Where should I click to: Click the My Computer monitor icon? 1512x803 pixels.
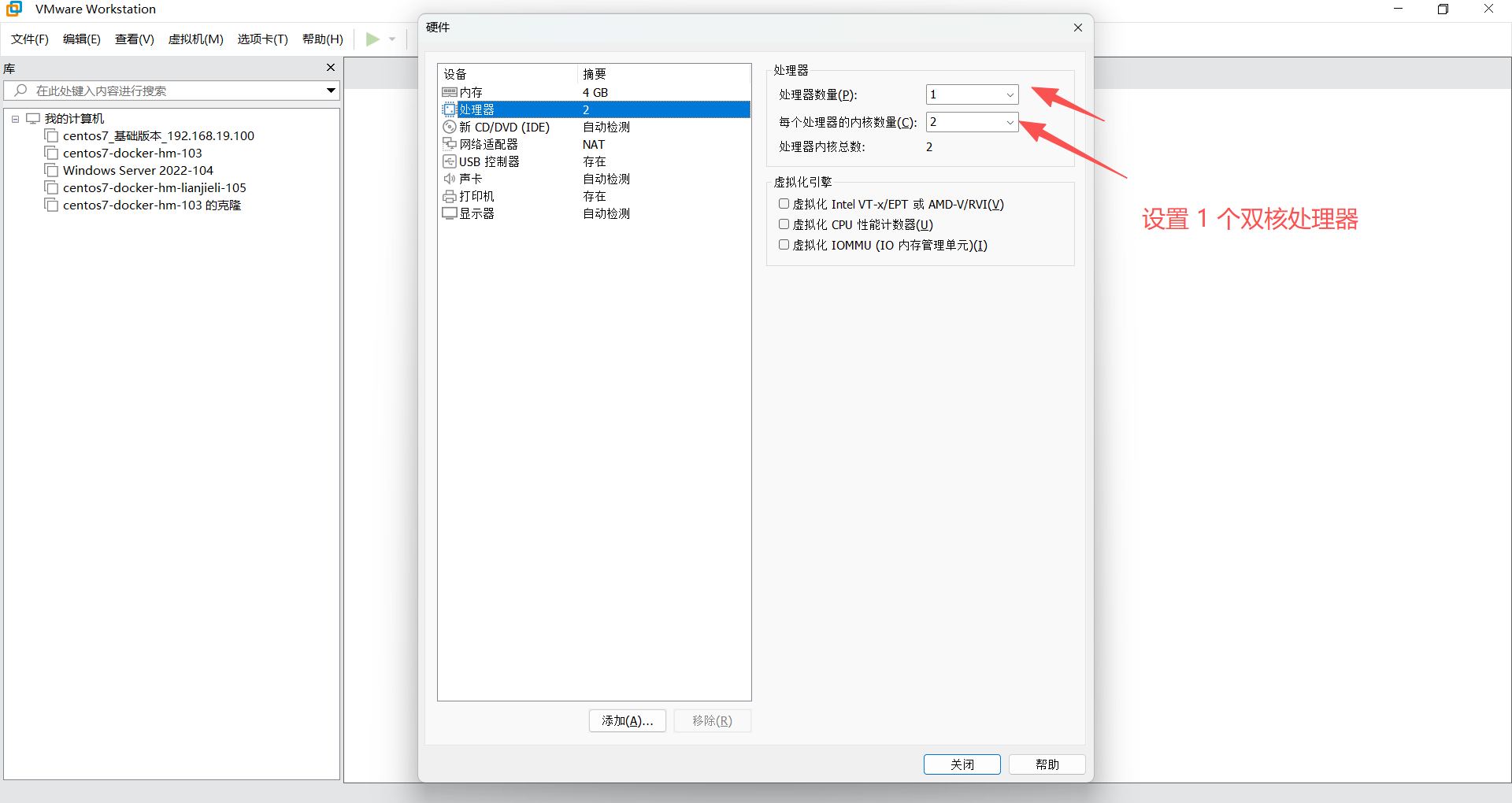pos(33,118)
